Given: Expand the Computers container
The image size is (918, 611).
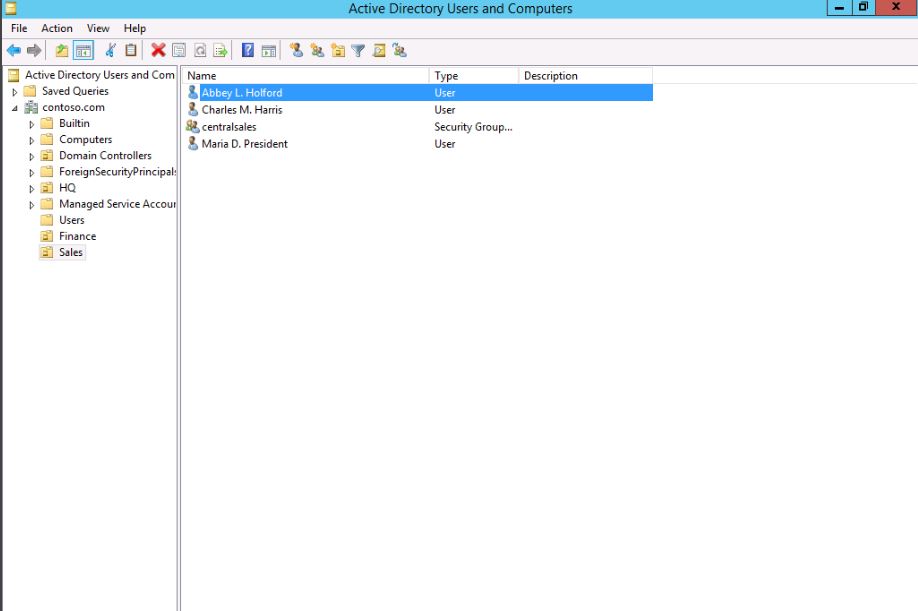Looking at the screenshot, I should pos(32,140).
